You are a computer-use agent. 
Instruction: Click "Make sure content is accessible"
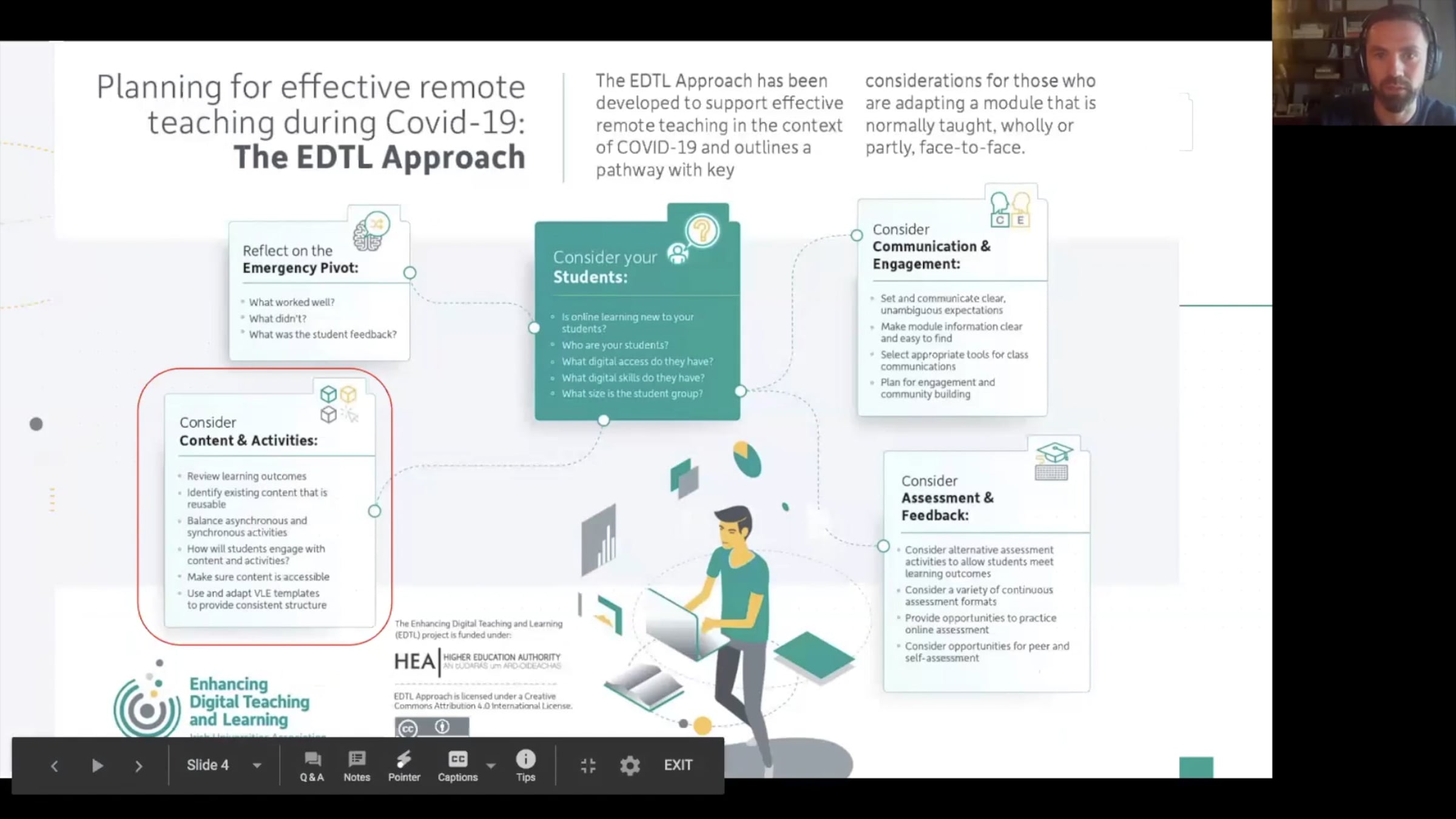tap(258, 577)
